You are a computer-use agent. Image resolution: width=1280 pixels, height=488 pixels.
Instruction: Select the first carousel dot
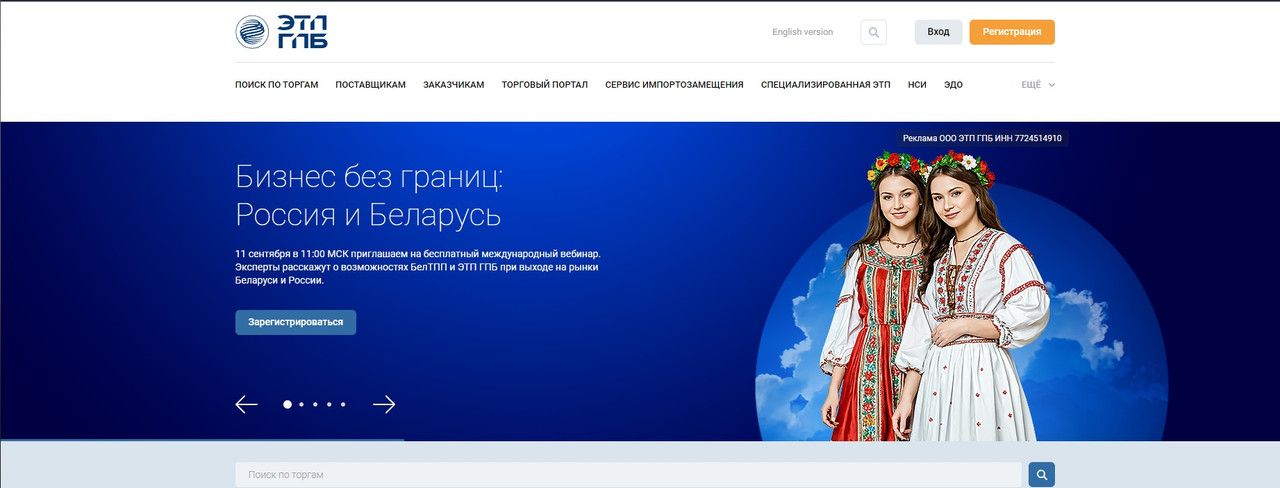coord(288,404)
